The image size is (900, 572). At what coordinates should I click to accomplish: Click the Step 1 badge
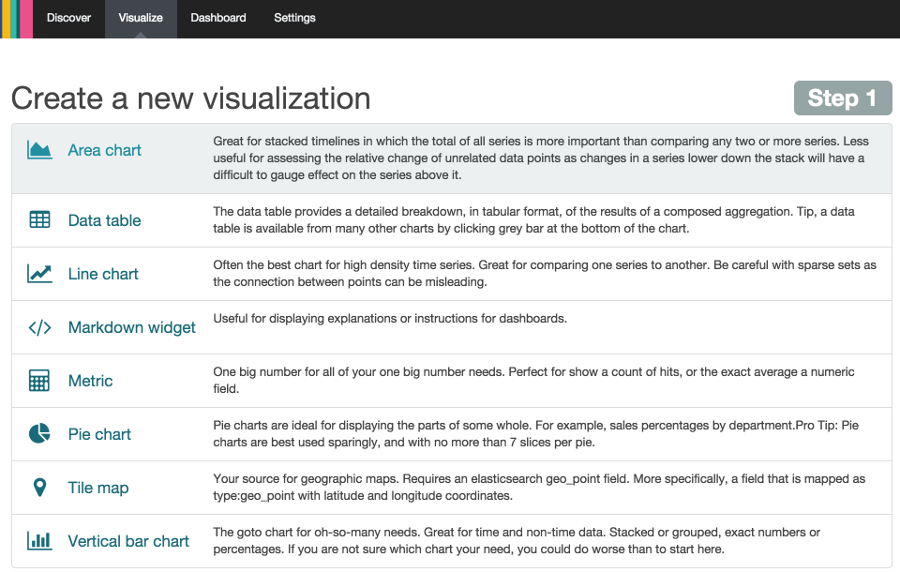[x=842, y=98]
